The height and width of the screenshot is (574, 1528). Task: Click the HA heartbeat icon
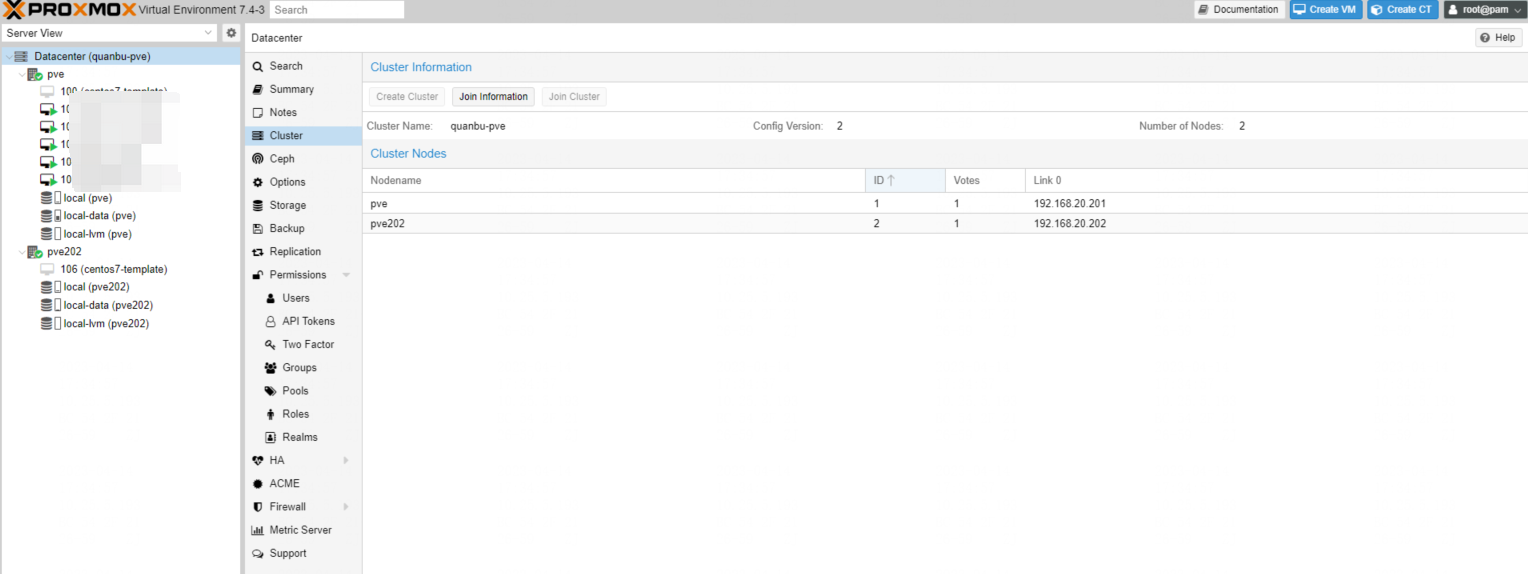tap(258, 461)
